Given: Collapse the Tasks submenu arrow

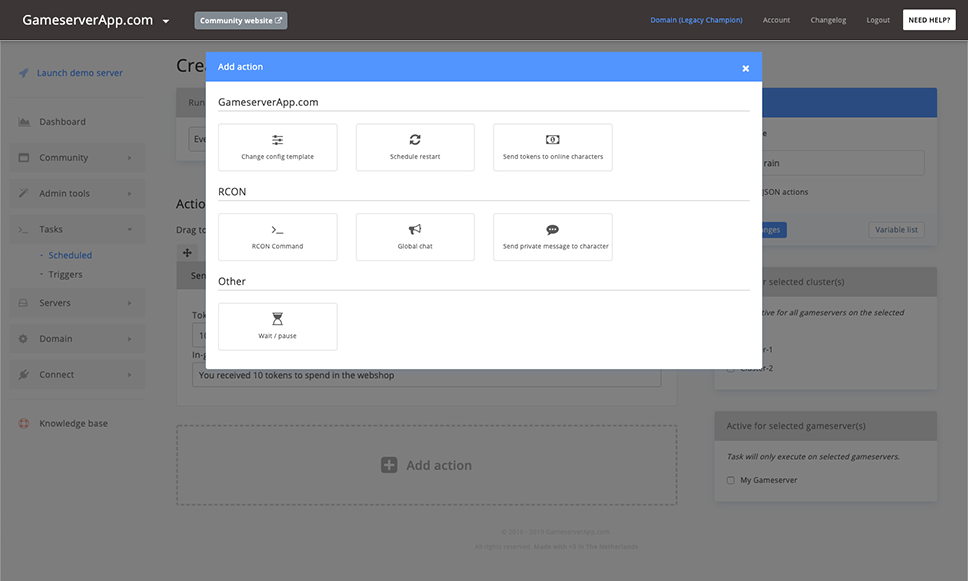Looking at the screenshot, I should click(x=130, y=229).
